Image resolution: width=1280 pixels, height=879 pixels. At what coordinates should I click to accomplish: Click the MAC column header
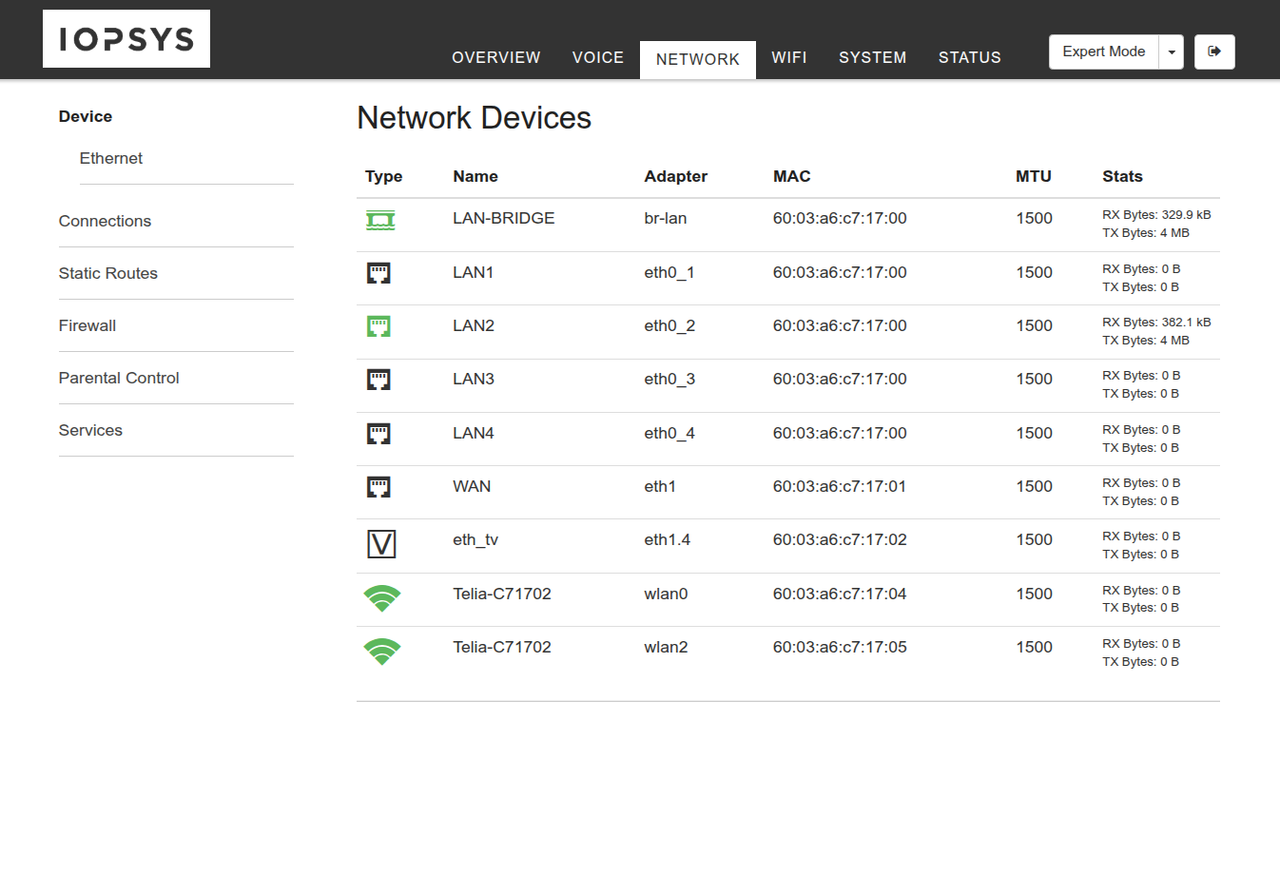(x=792, y=176)
